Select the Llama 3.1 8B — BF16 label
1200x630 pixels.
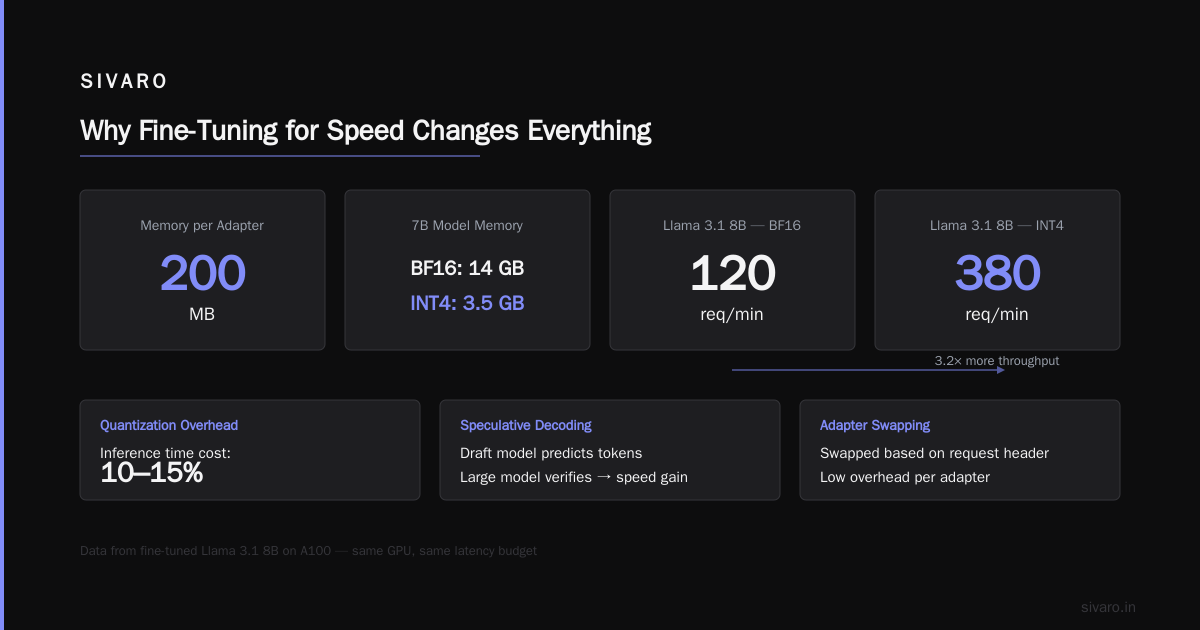[732, 226]
